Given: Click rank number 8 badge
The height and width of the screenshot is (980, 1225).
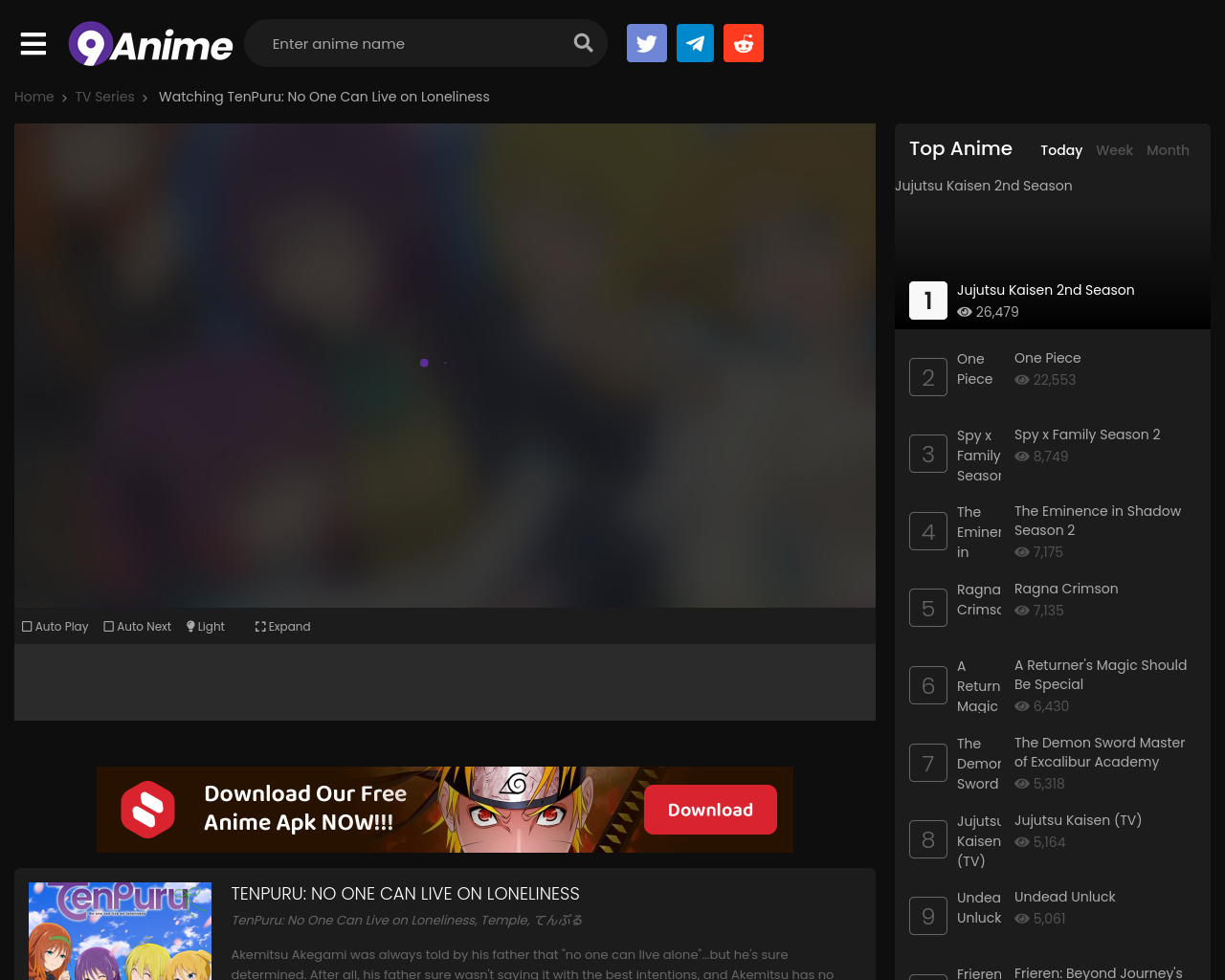Looking at the screenshot, I should [928, 839].
